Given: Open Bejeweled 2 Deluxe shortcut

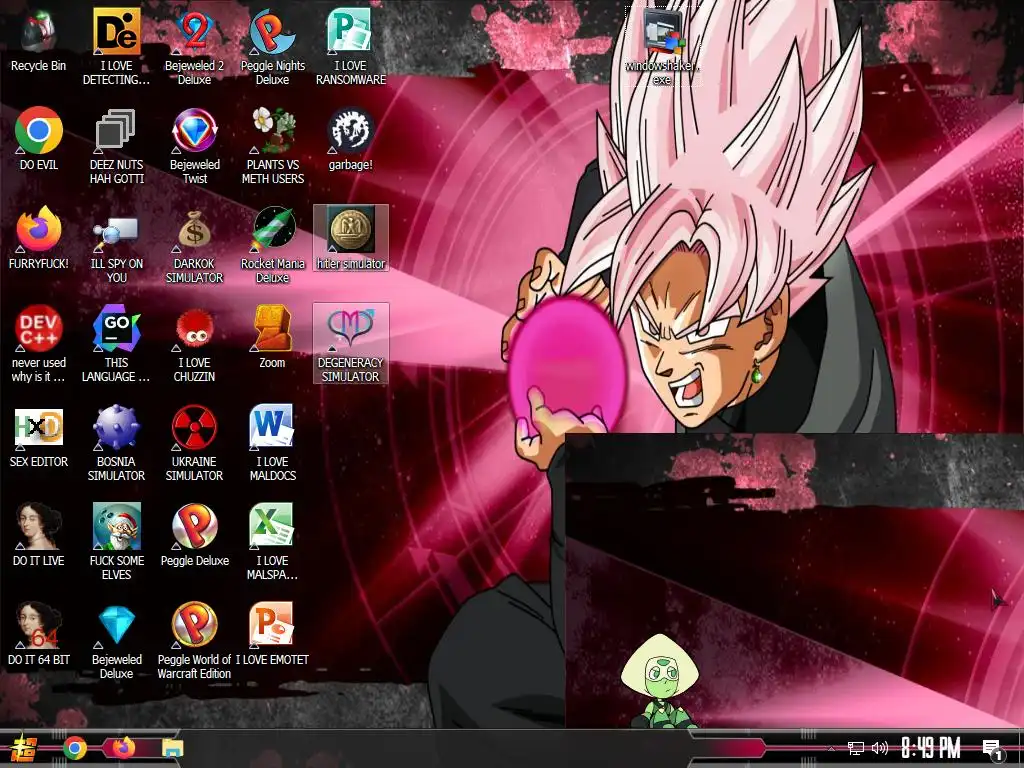Looking at the screenshot, I should click(x=195, y=47).
